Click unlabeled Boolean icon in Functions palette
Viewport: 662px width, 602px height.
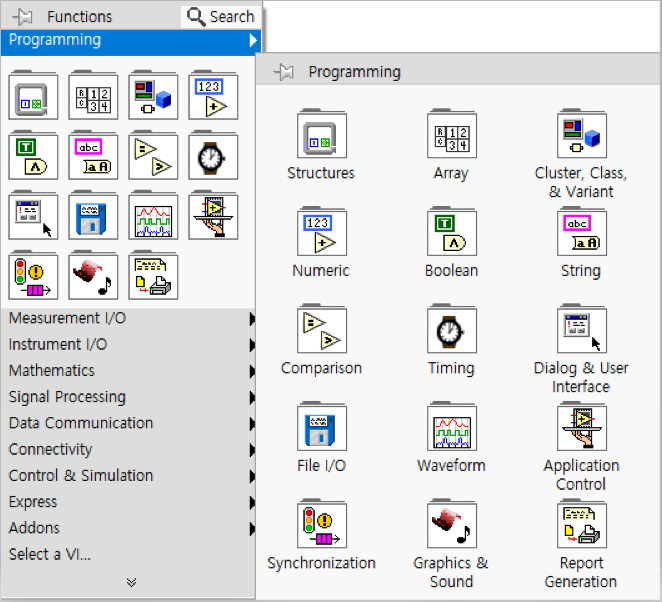(x=33, y=155)
